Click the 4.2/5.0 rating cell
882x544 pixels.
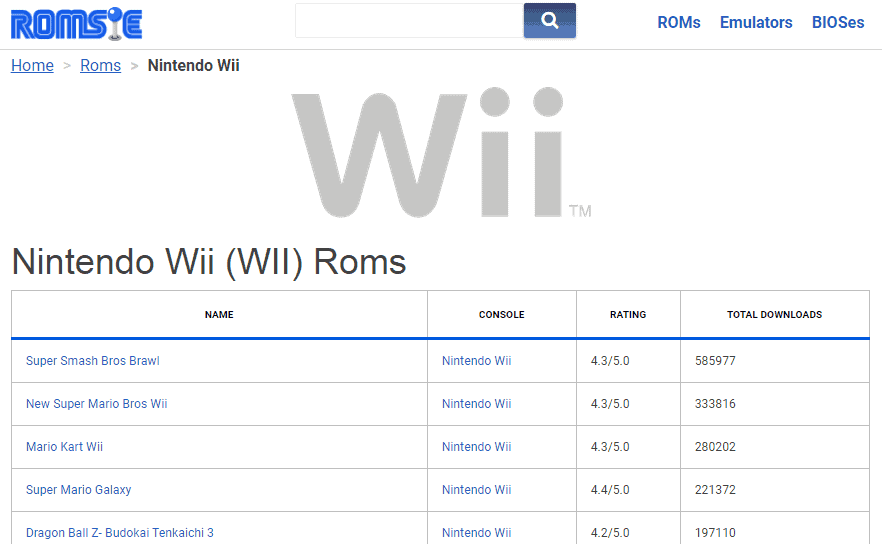[x=610, y=533]
